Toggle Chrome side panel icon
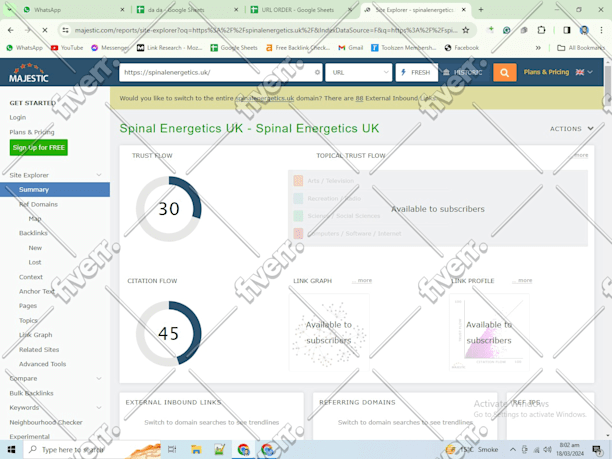 point(566,30)
